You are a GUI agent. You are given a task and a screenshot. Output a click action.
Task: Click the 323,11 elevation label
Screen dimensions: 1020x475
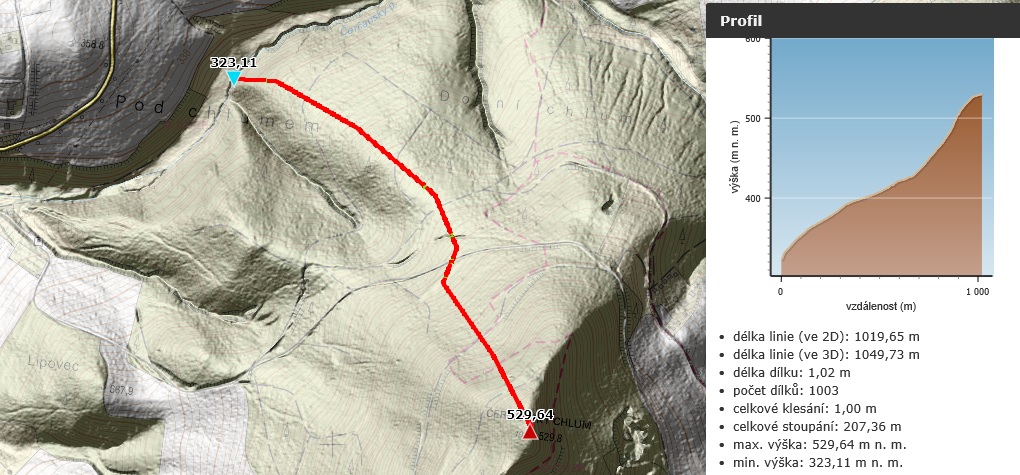[234, 63]
